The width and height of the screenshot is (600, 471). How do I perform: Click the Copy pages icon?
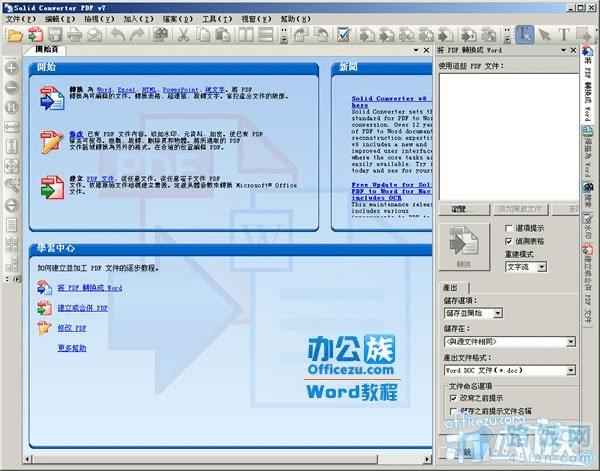point(203,35)
